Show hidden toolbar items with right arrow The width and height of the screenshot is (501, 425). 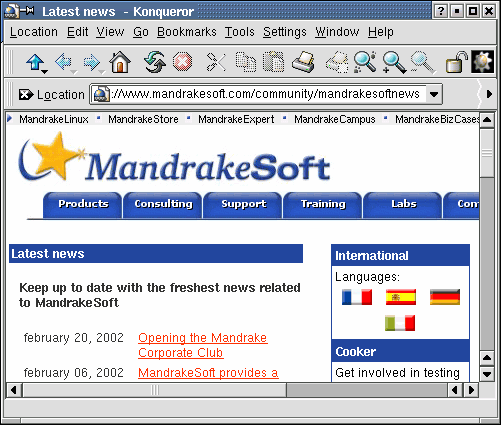(x=489, y=94)
